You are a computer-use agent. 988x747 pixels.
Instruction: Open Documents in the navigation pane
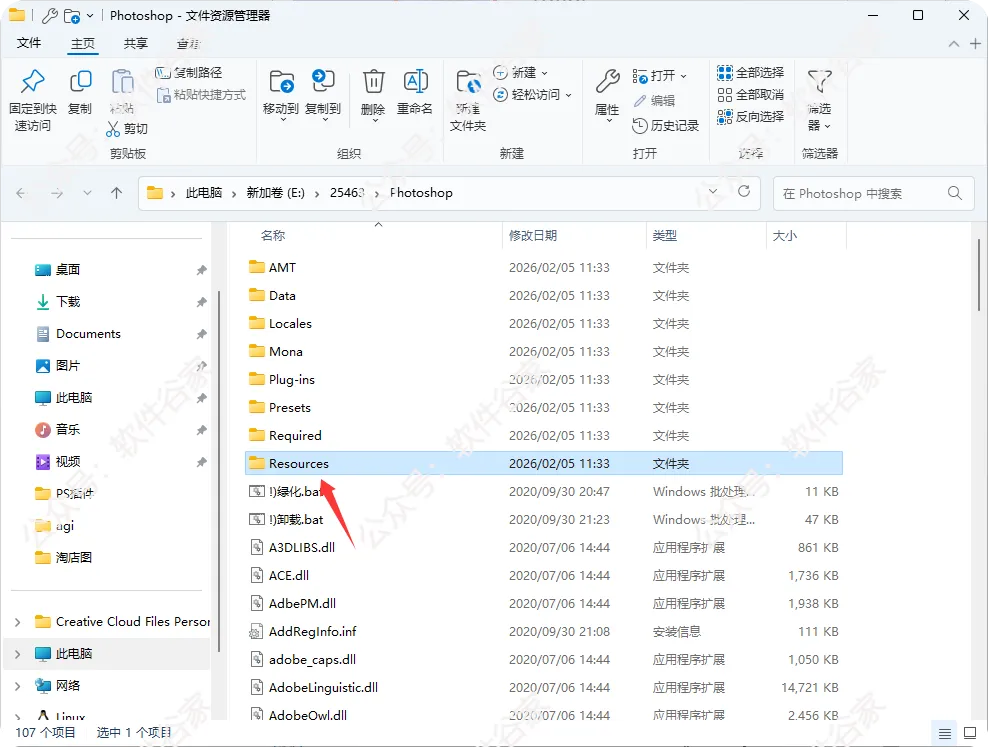click(88, 334)
